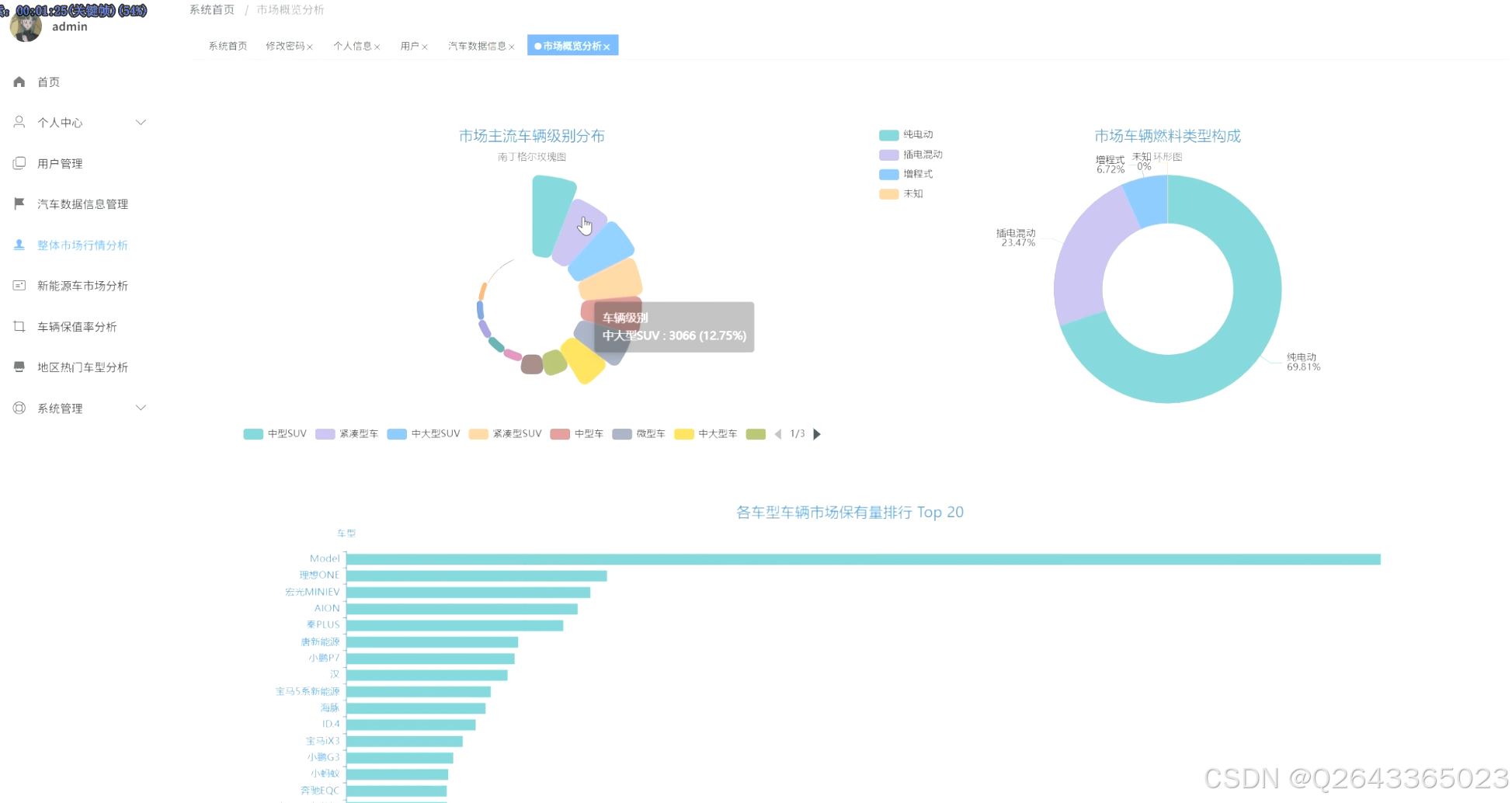Screen dimensions: 1512x803
Task: Close the 修改密码 tab
Action: [310, 47]
